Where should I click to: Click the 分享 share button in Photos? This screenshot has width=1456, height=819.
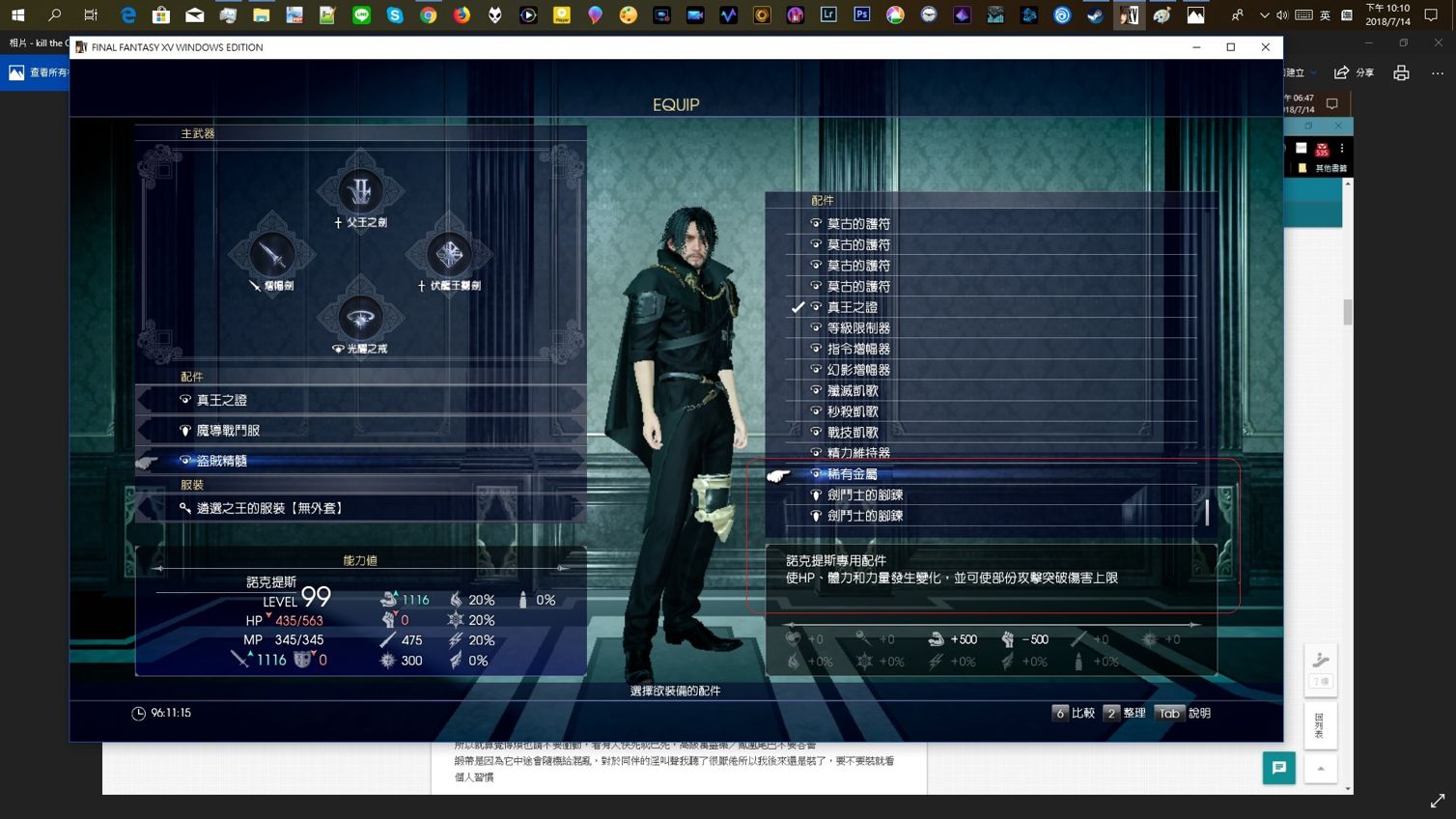[x=1354, y=72]
